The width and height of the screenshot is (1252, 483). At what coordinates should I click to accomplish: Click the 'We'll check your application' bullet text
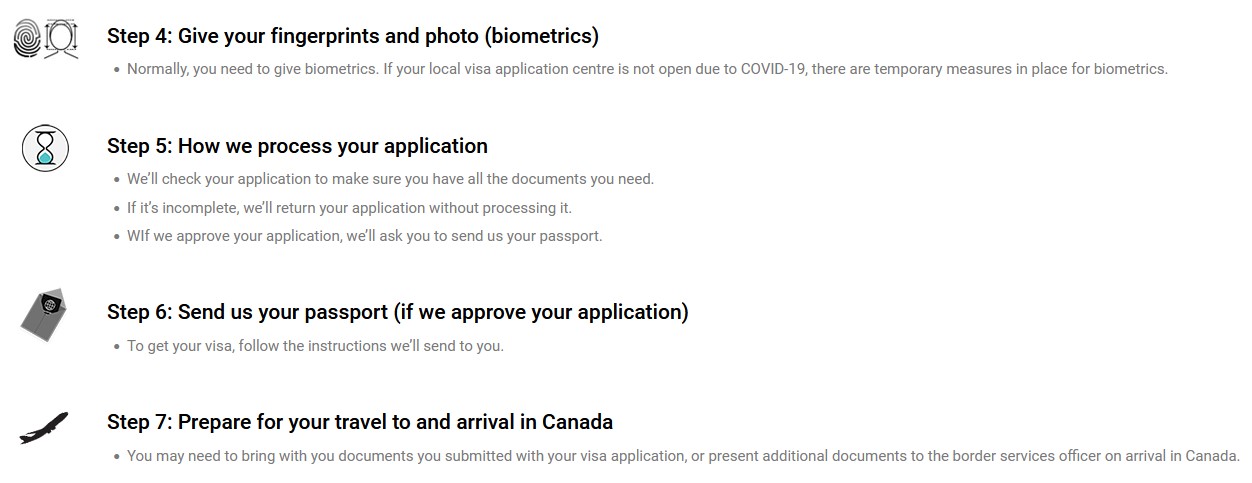[390, 179]
